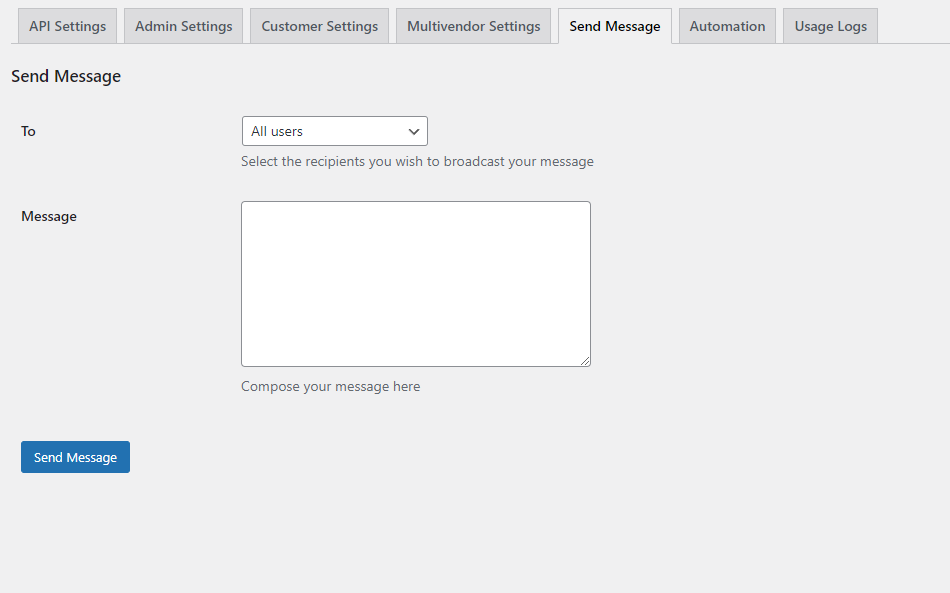
Task: Click the active Send Message tab
Action: pyautogui.click(x=614, y=26)
